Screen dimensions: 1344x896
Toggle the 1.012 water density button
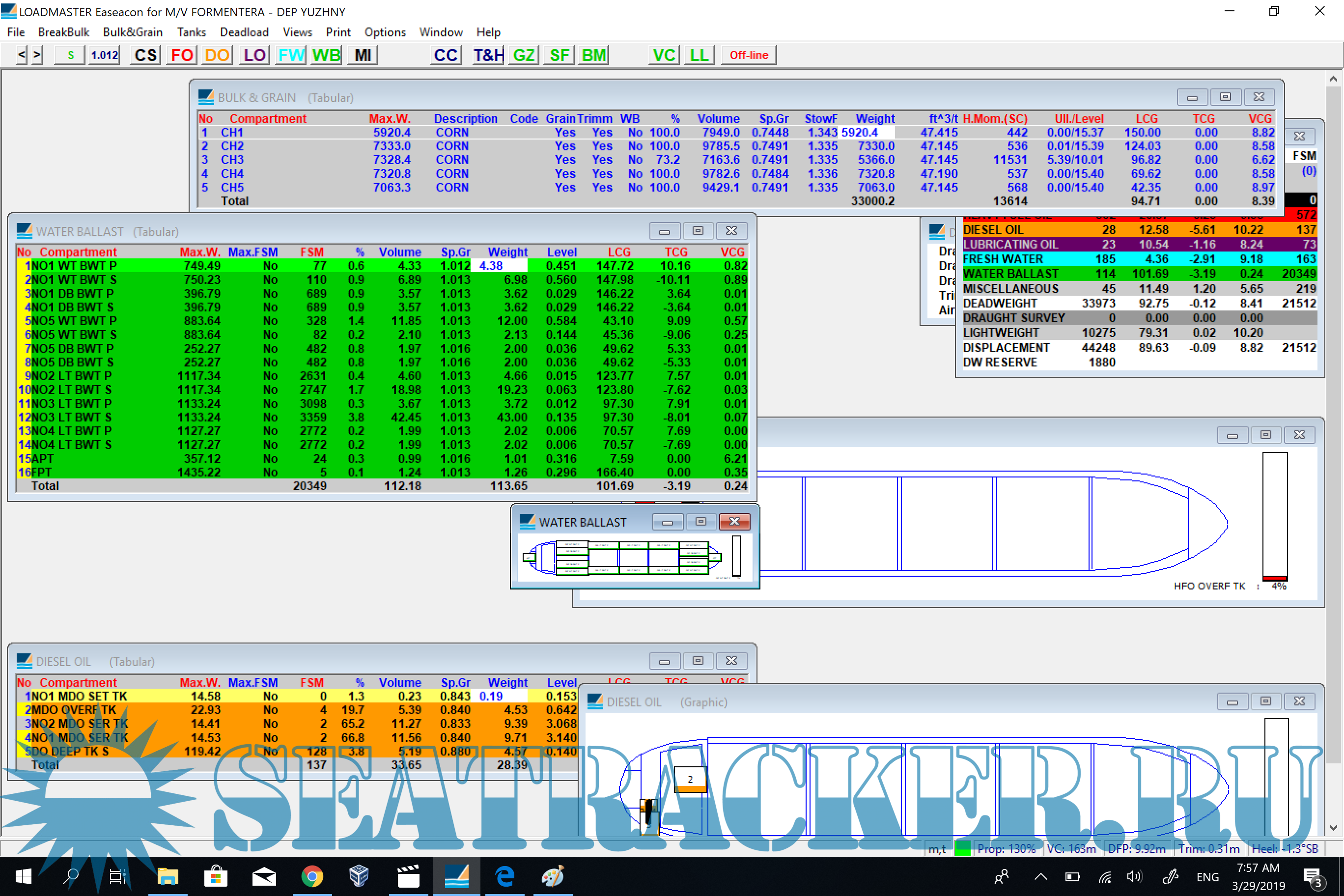(x=104, y=55)
